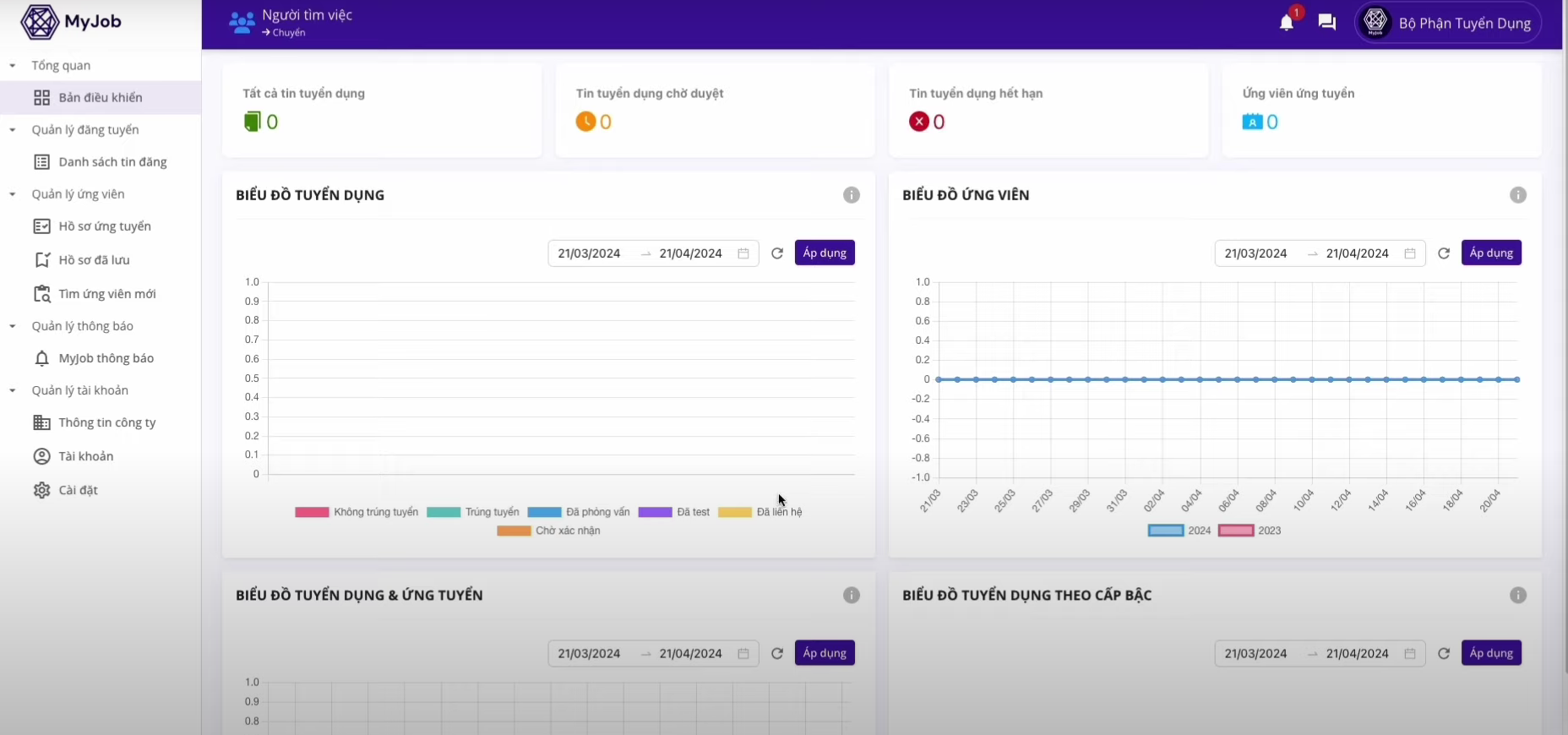This screenshot has width=1568, height=735.
Task: Open Bộ Phận Tuyển Dụng account menu
Action: click(x=1448, y=23)
